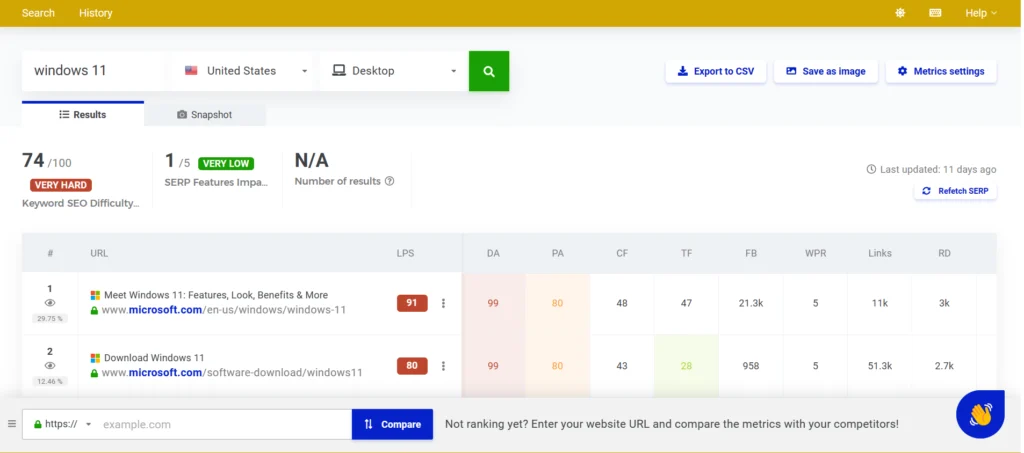This screenshot has width=1024, height=453.
Task: Click the waving hand chat widget
Action: click(979, 414)
